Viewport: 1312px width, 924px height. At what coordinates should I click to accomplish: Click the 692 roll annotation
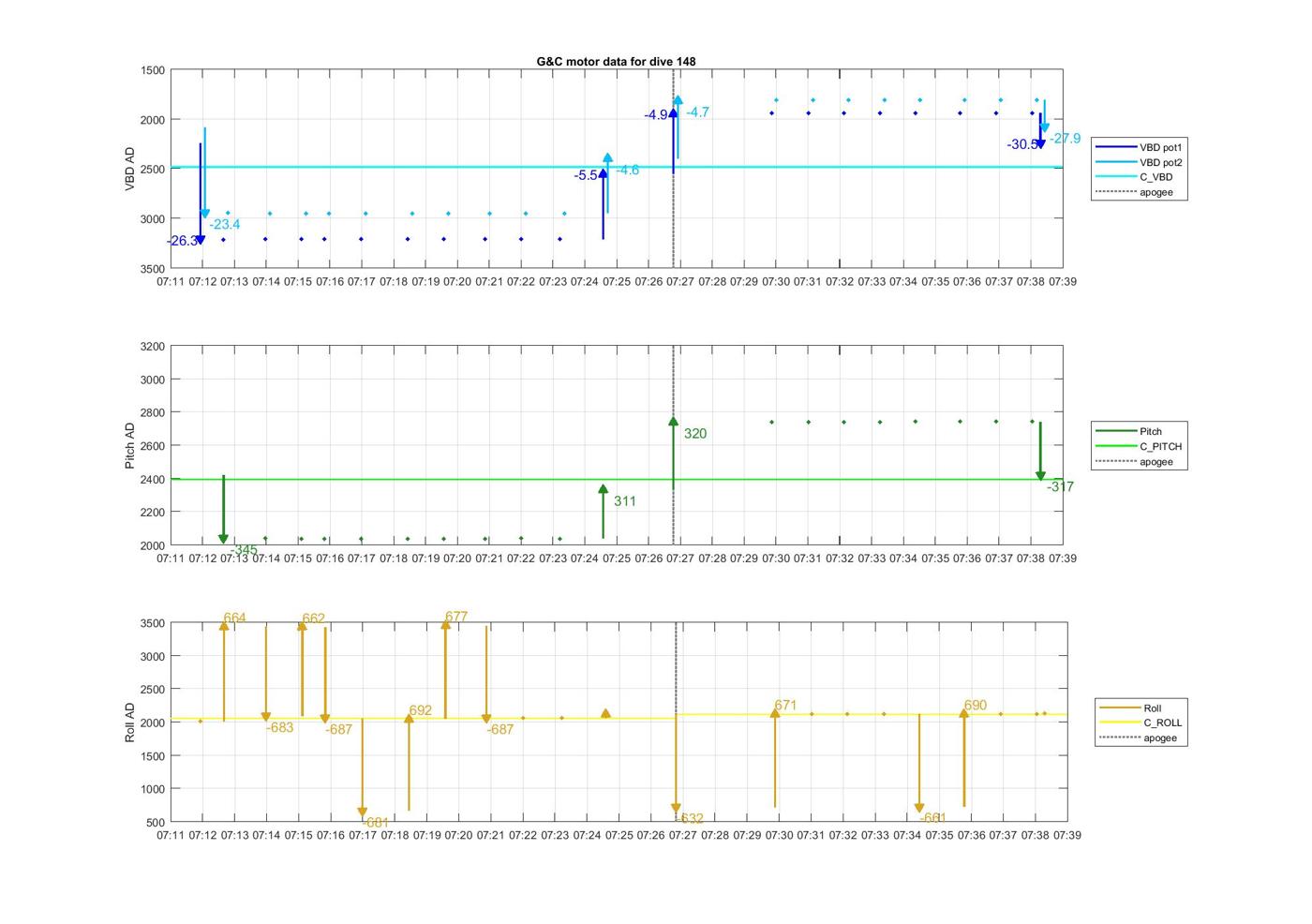[421, 710]
